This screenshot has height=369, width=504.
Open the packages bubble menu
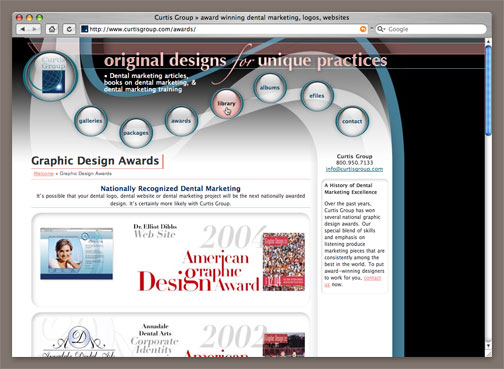[136, 133]
